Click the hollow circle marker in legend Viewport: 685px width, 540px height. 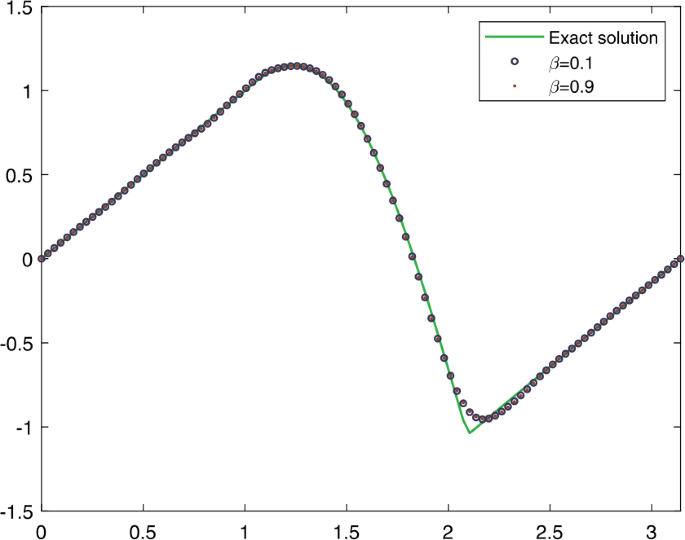515,62
